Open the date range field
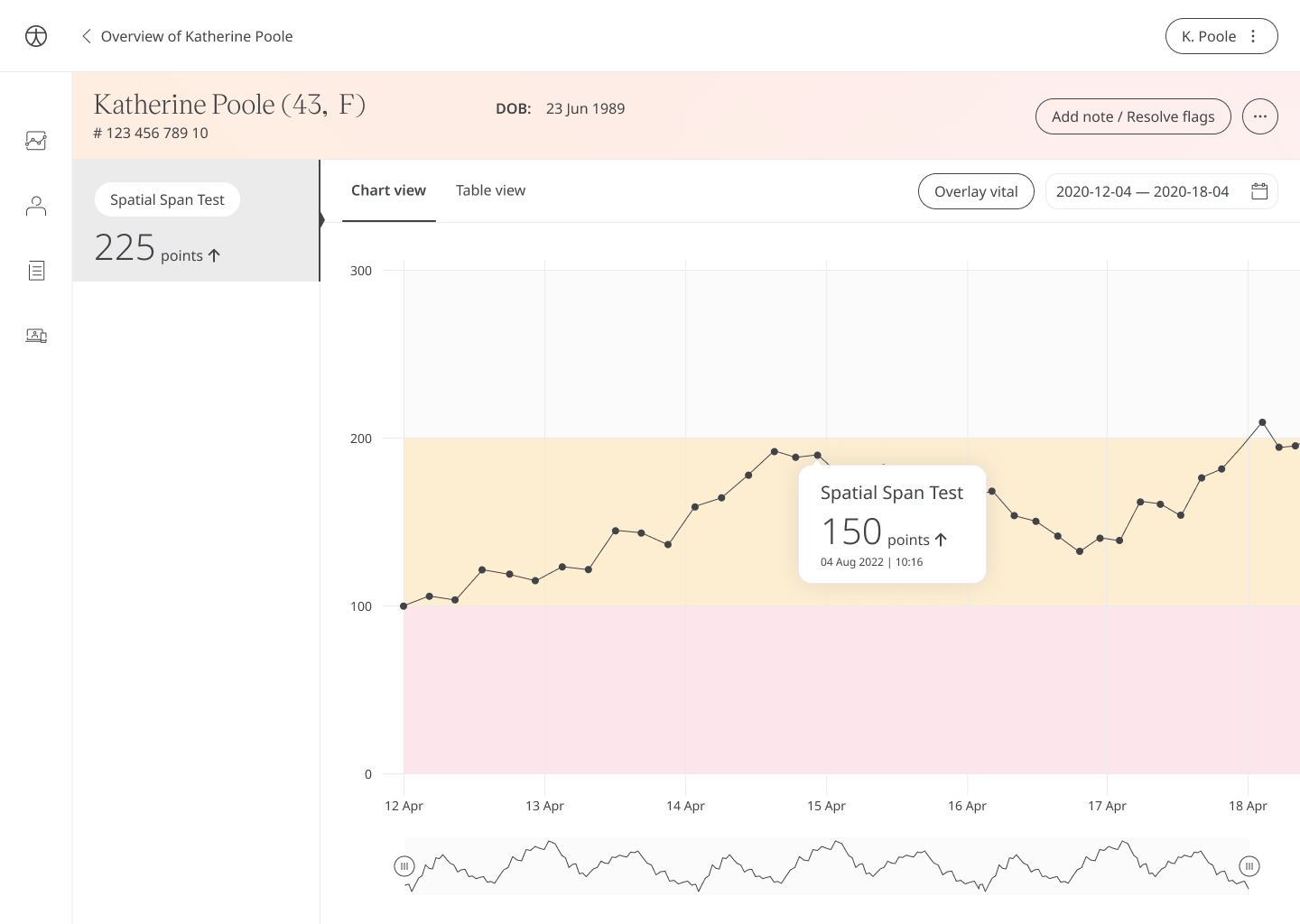The width and height of the screenshot is (1300, 924). point(1161,191)
